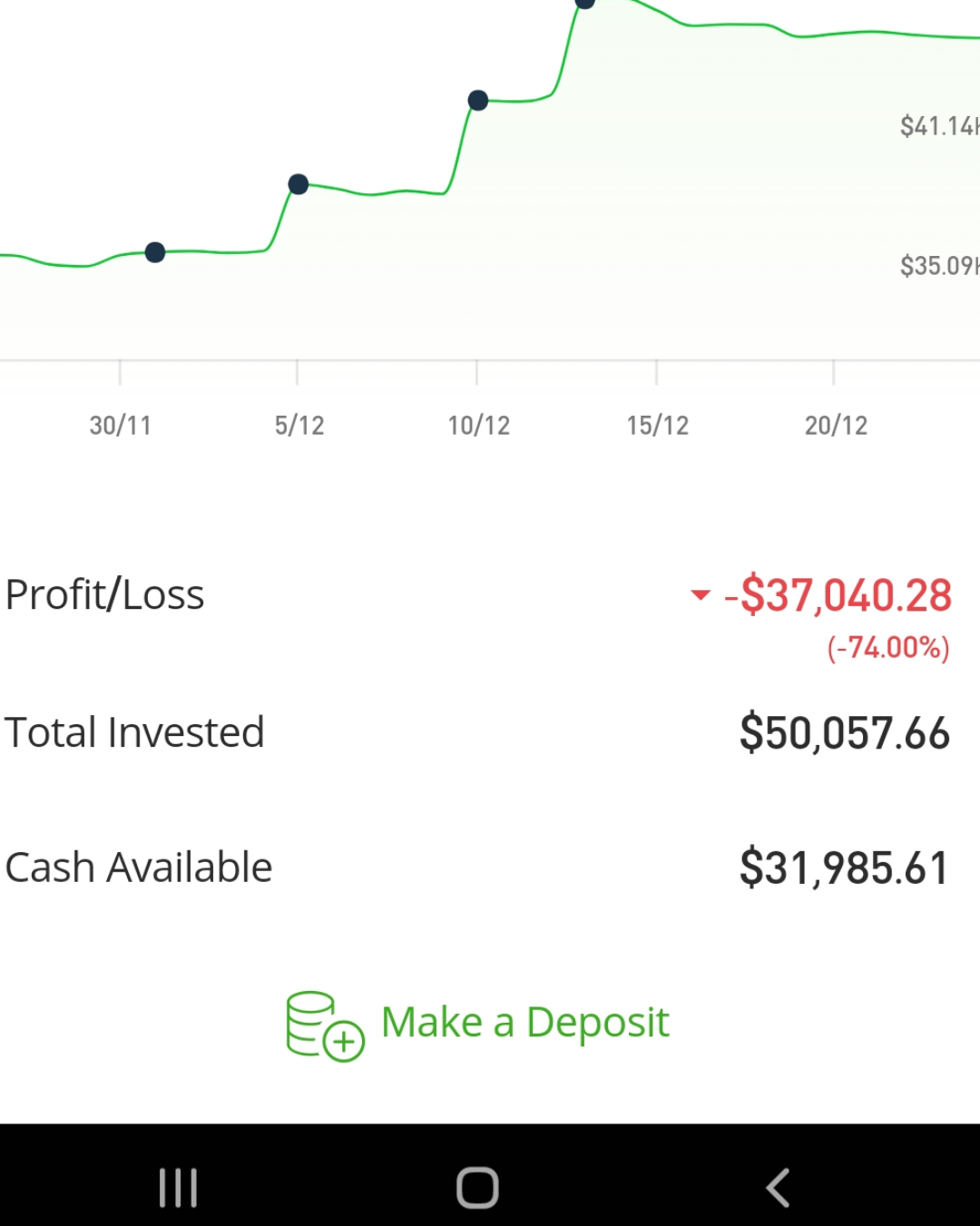
Task: Select the chart data point above 5/12
Action: point(298,185)
